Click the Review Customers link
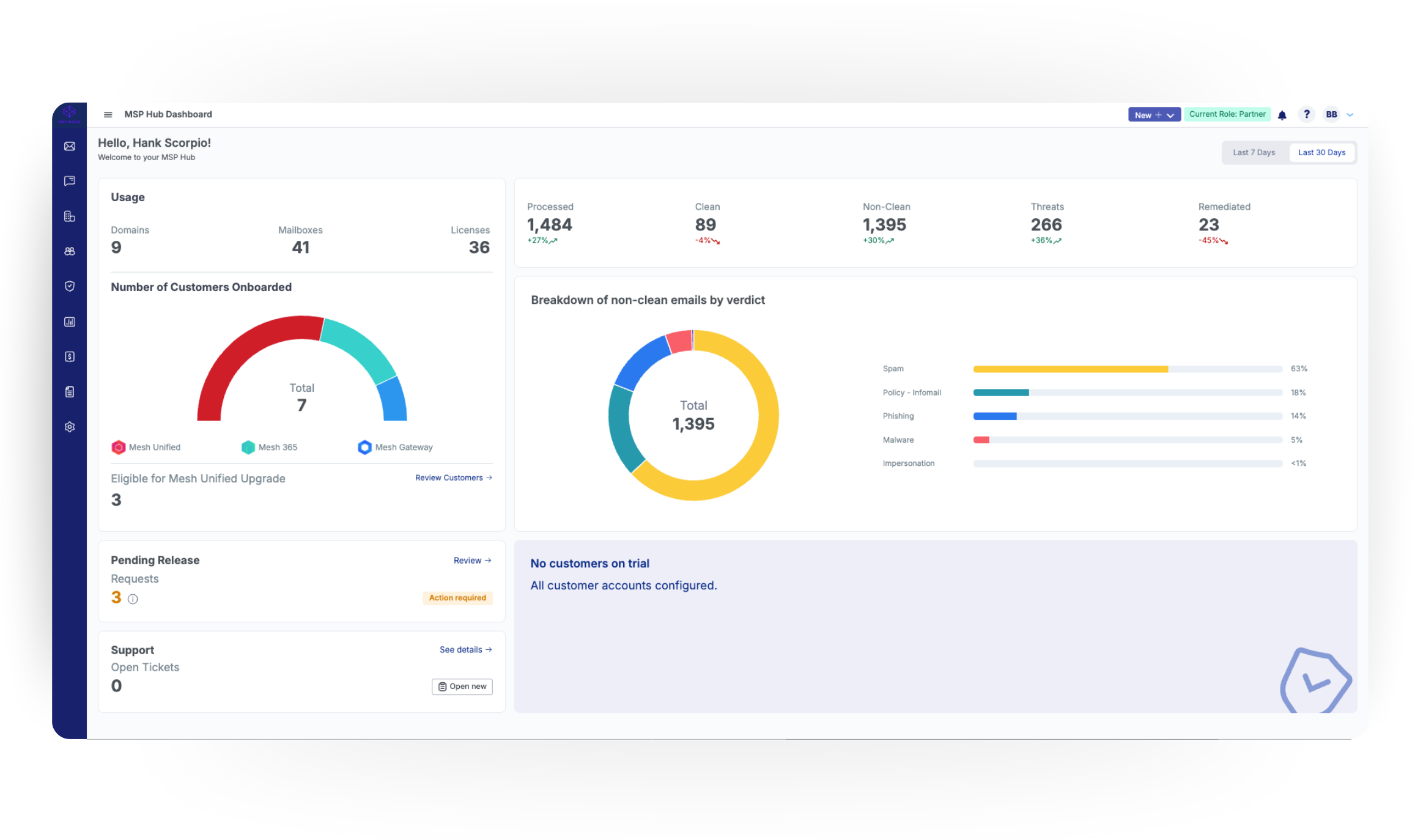 tap(454, 478)
